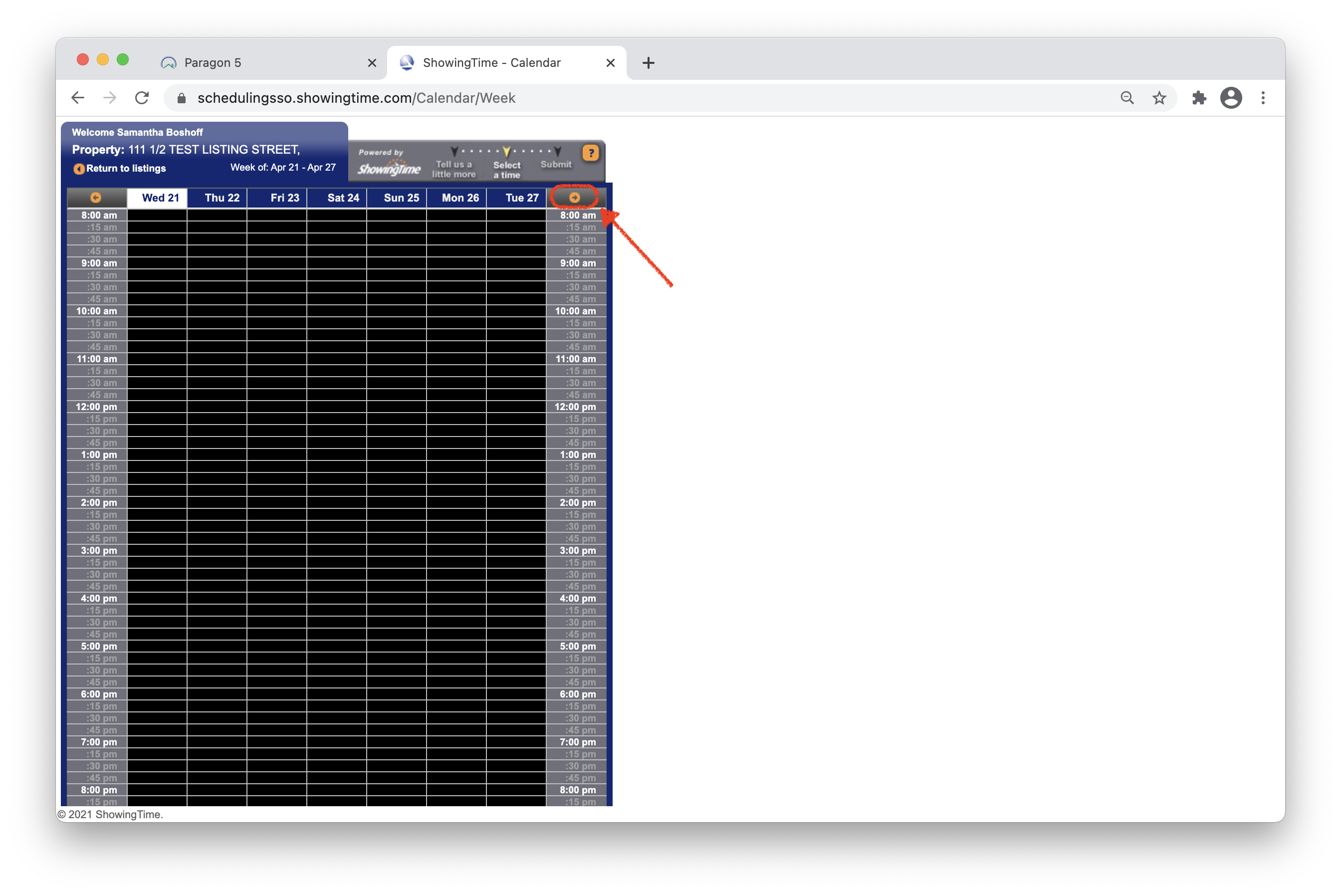Pick the Tue 27 slot at 4:00 pm
The image size is (1341, 896).
[517, 599]
